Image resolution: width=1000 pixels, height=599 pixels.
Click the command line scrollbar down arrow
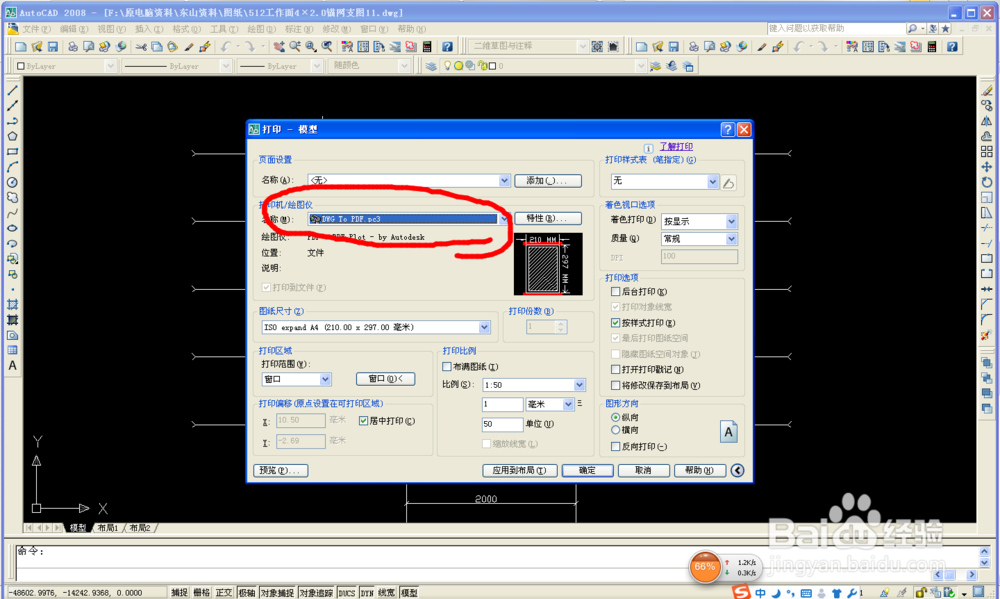985,564
